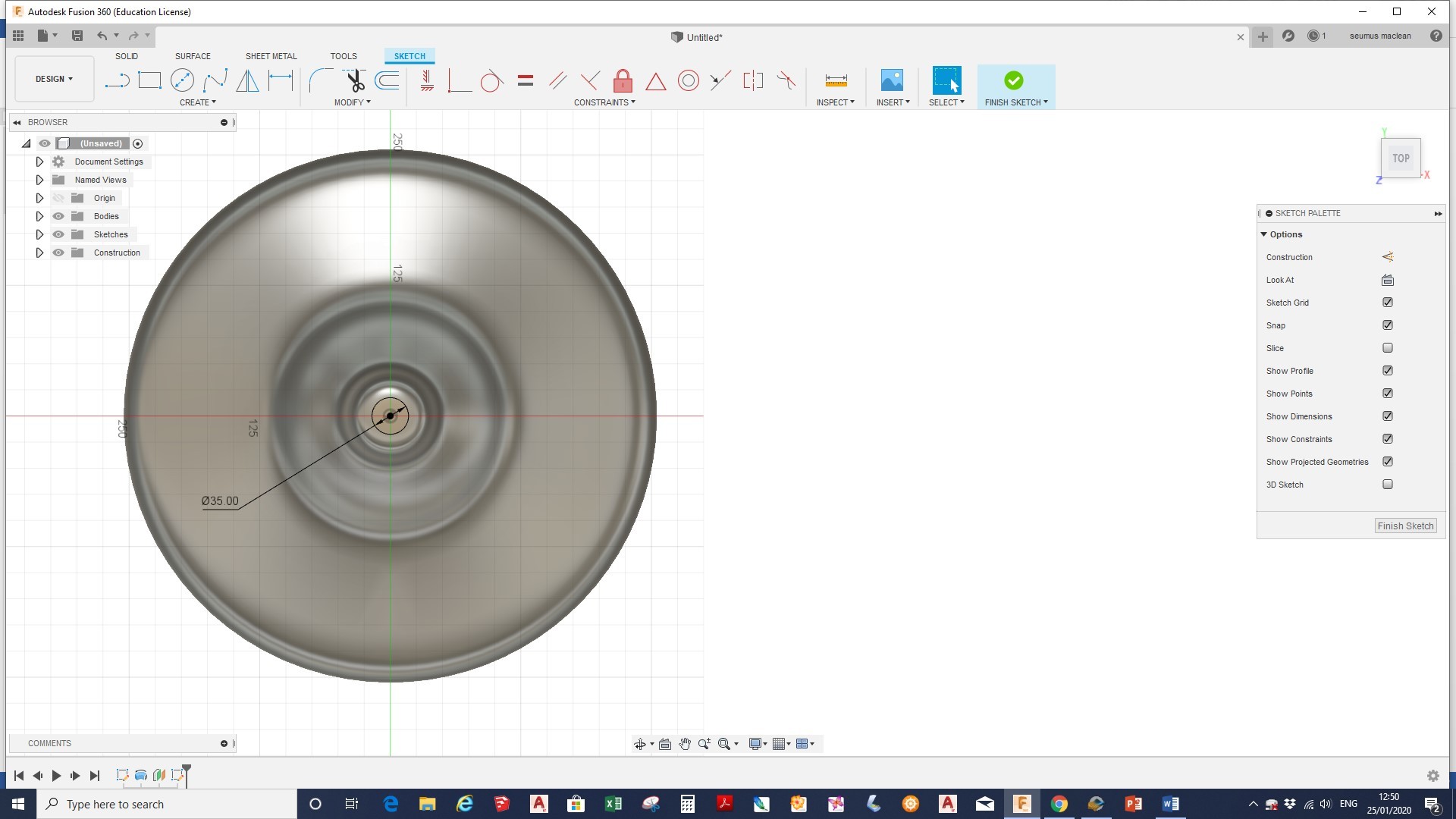Select the Sketch Dimension tool
The height and width of the screenshot is (819, 1456).
[281, 80]
